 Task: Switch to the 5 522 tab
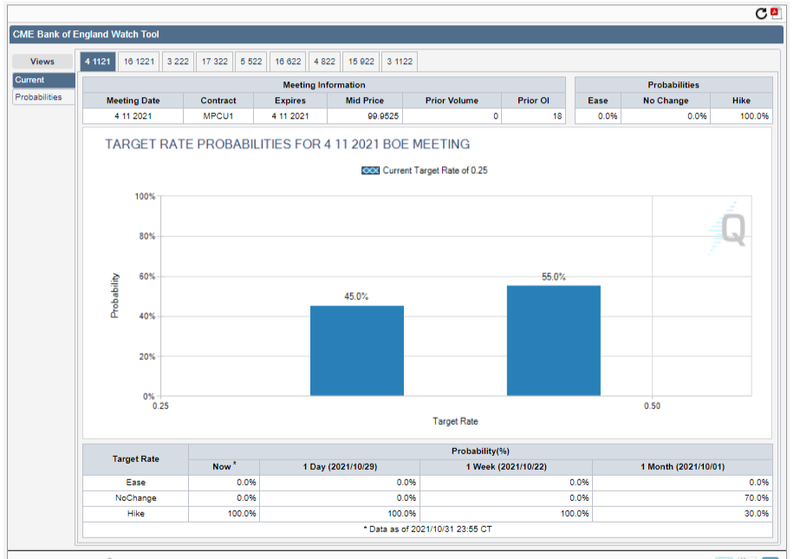[x=251, y=62]
